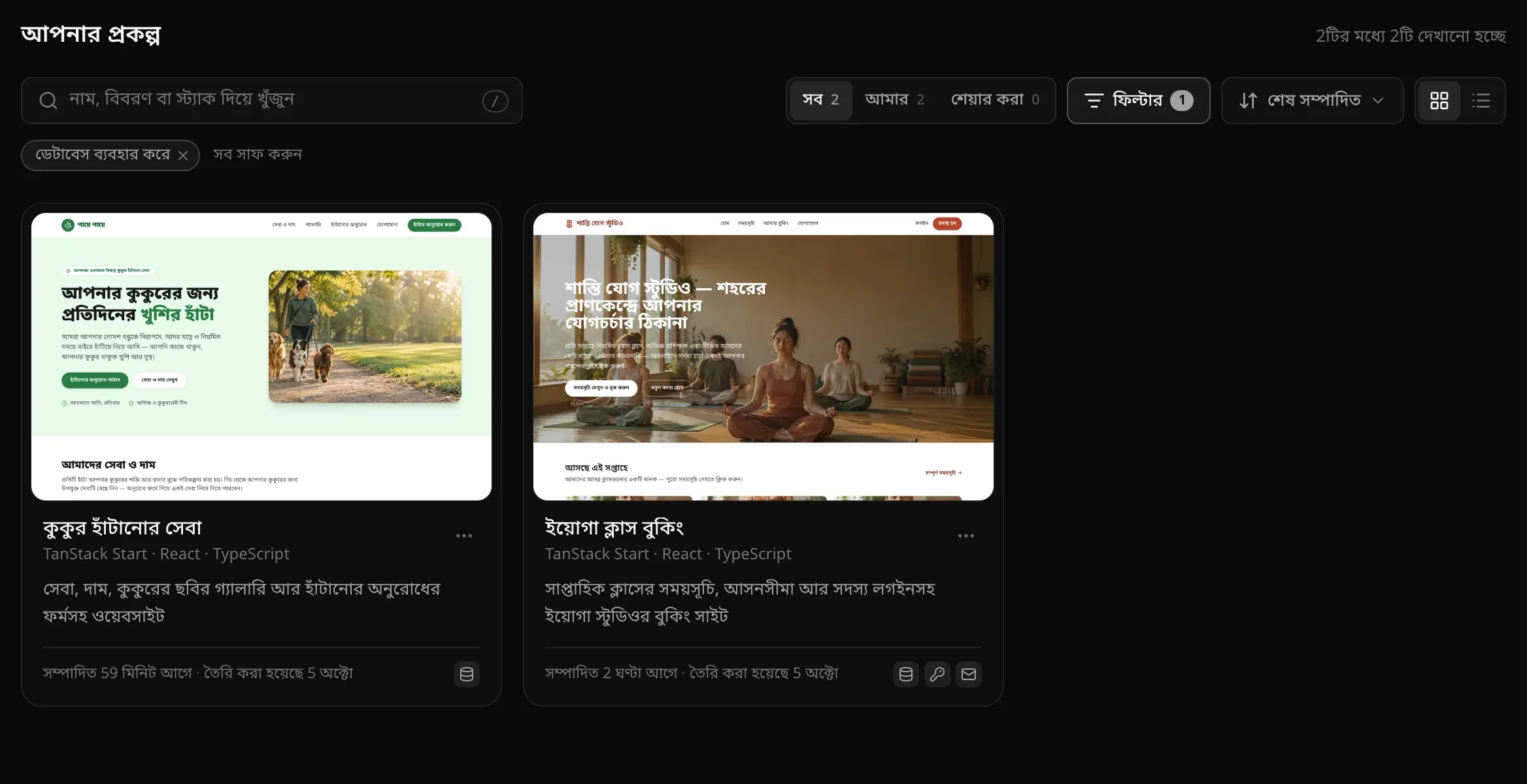1527x784 pixels.
Task: Click the stack text under কুকুর হাঁটানোর সেবা
Action: pos(166,554)
